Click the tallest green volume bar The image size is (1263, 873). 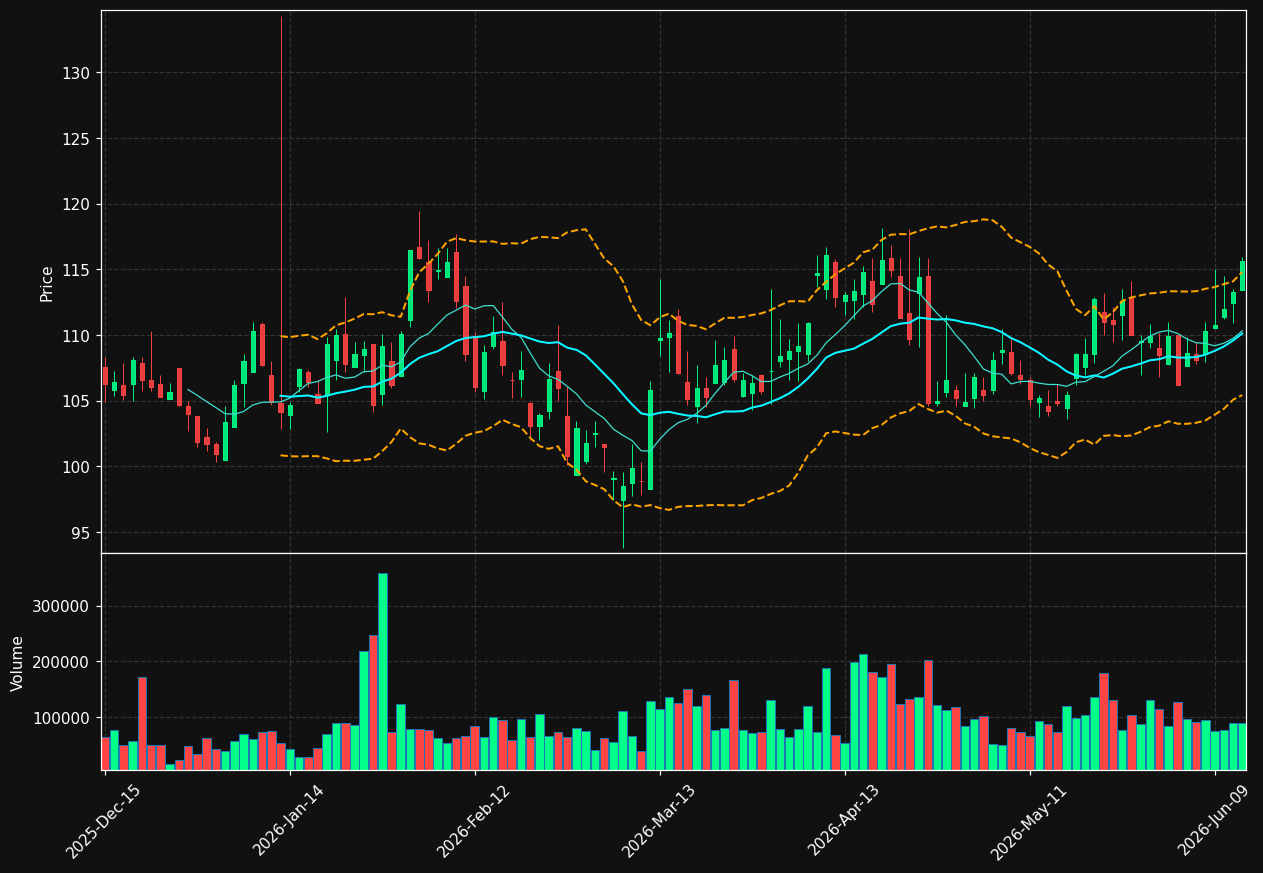click(382, 671)
